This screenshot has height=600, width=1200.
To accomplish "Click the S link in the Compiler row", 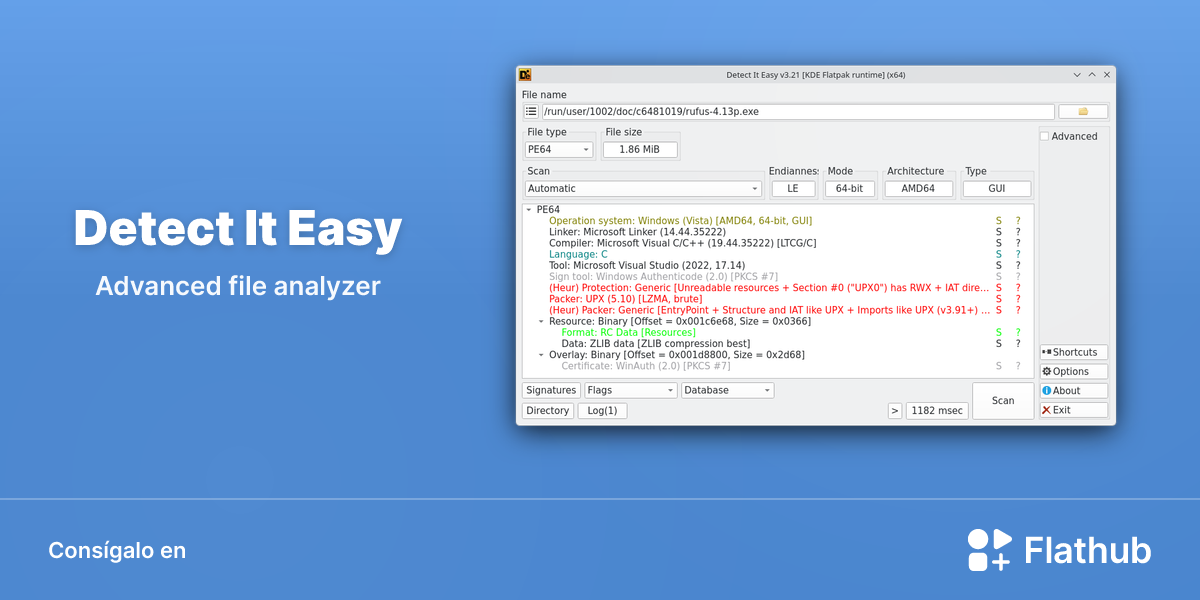I will [x=998, y=243].
